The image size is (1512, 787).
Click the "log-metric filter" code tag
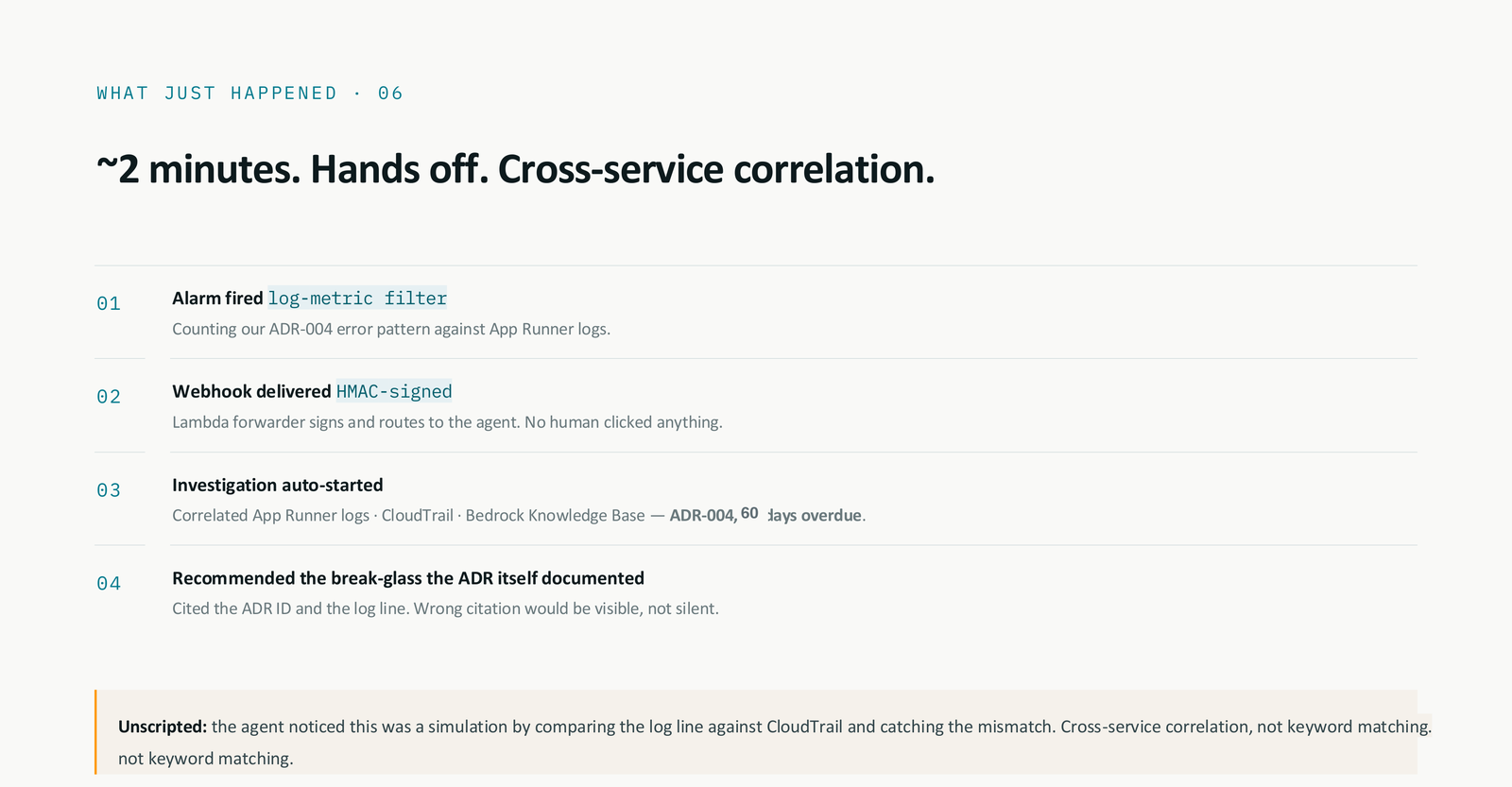coord(357,299)
